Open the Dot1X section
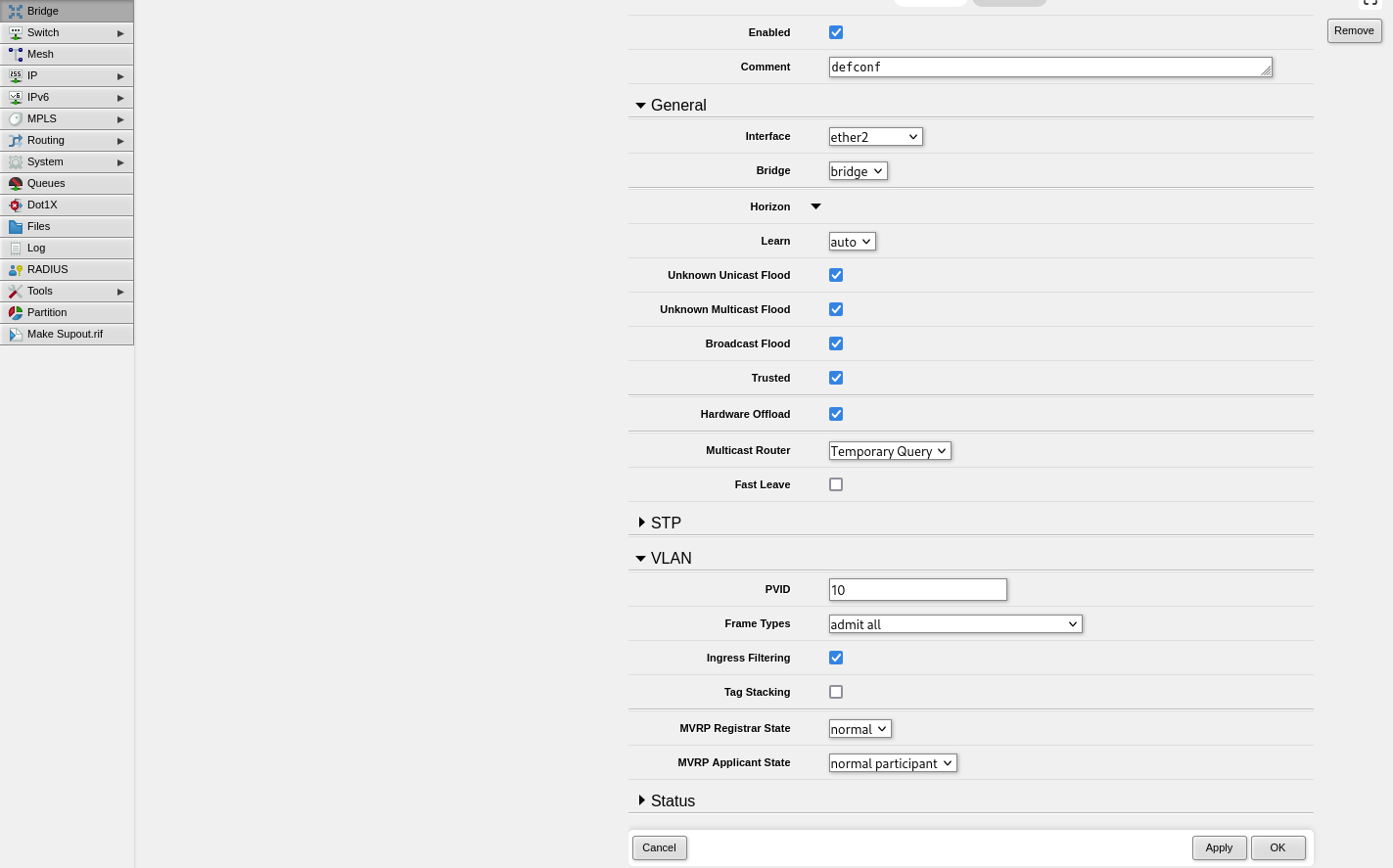1393x868 pixels. coord(40,205)
